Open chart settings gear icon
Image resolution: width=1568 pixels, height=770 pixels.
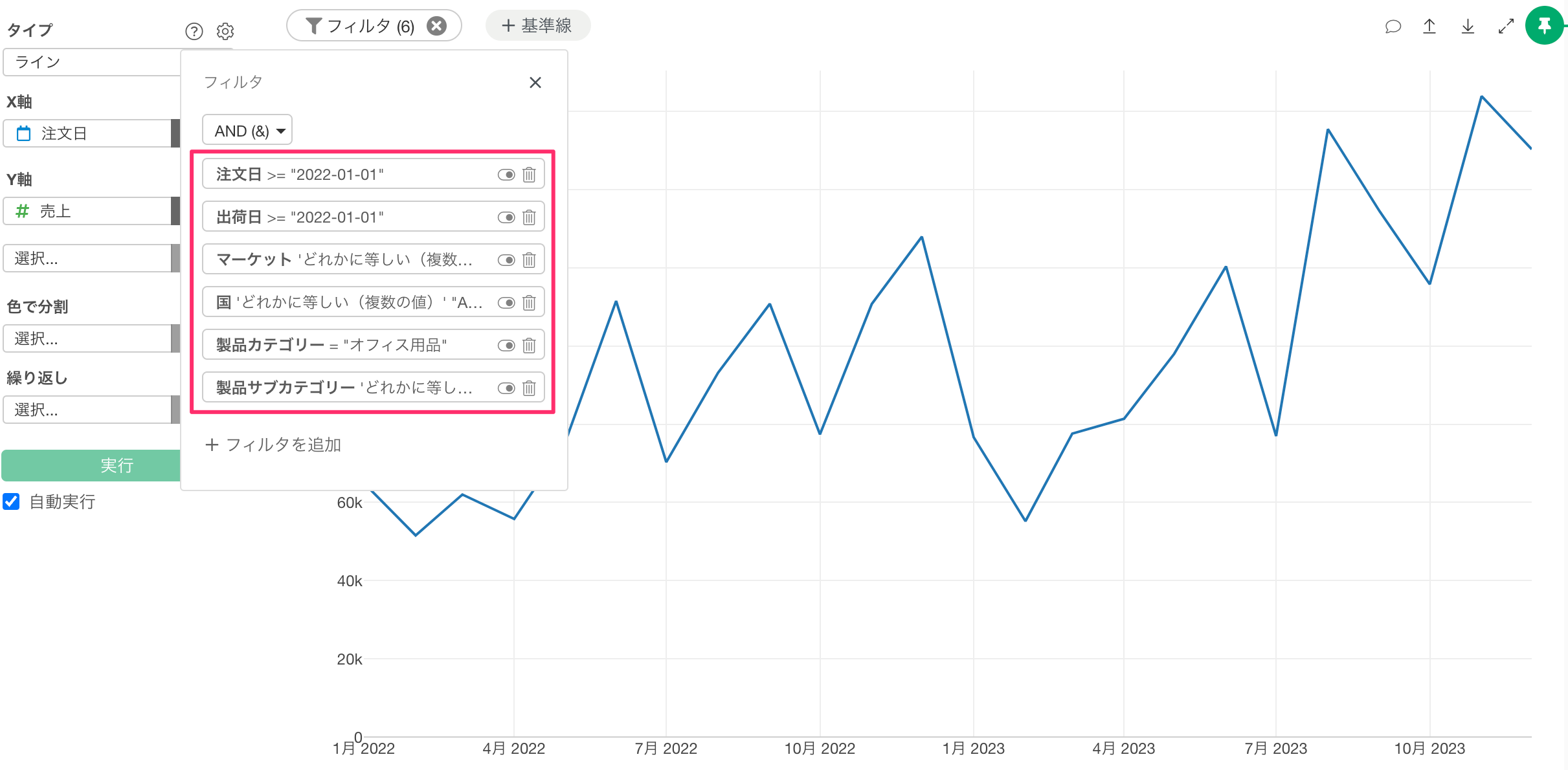(225, 31)
